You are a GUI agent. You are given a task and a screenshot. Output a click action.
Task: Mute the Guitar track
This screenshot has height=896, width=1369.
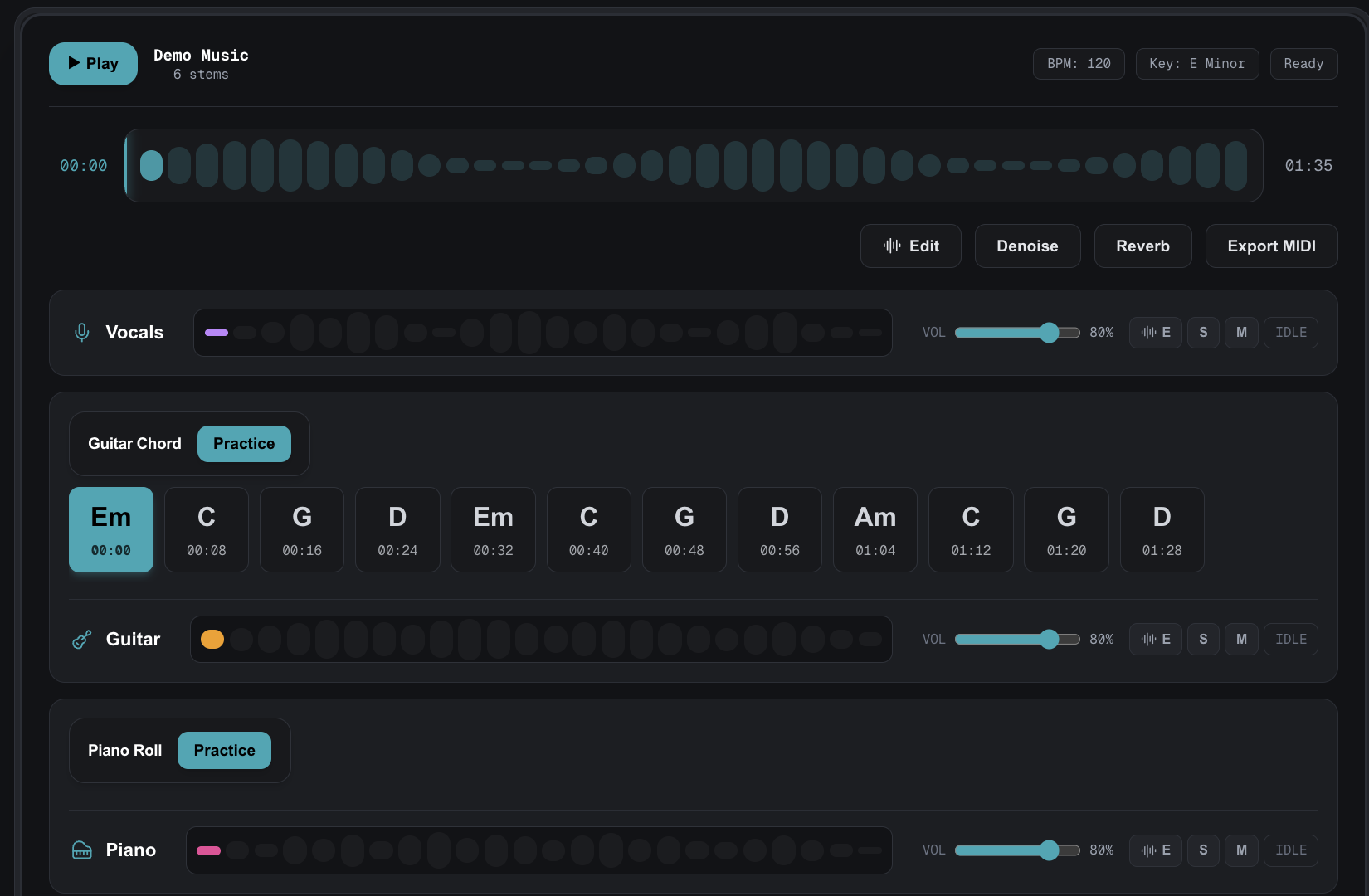click(x=1241, y=640)
